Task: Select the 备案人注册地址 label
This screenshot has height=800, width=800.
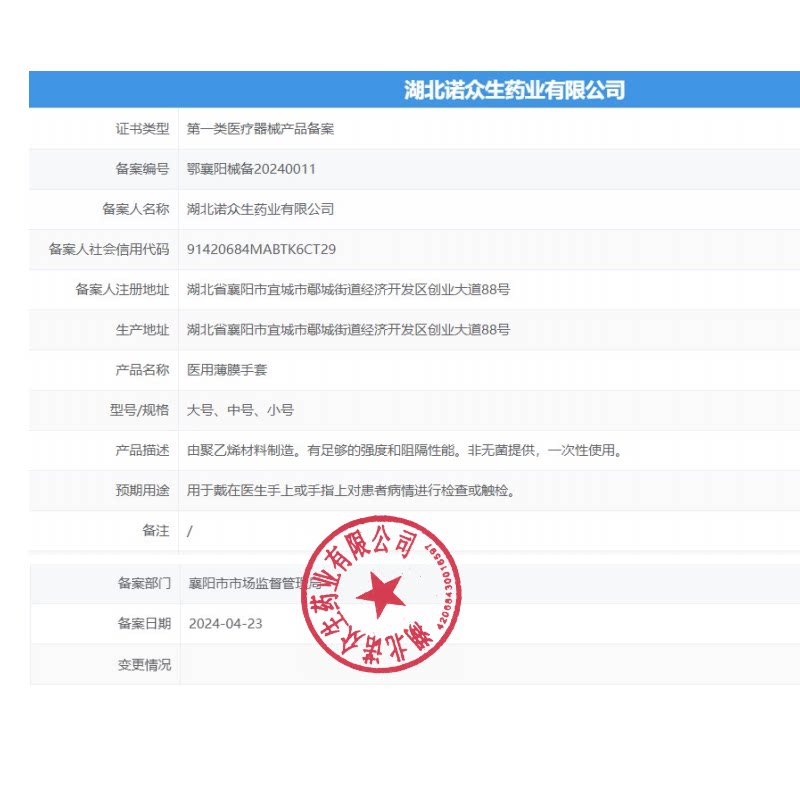Action: 122,289
